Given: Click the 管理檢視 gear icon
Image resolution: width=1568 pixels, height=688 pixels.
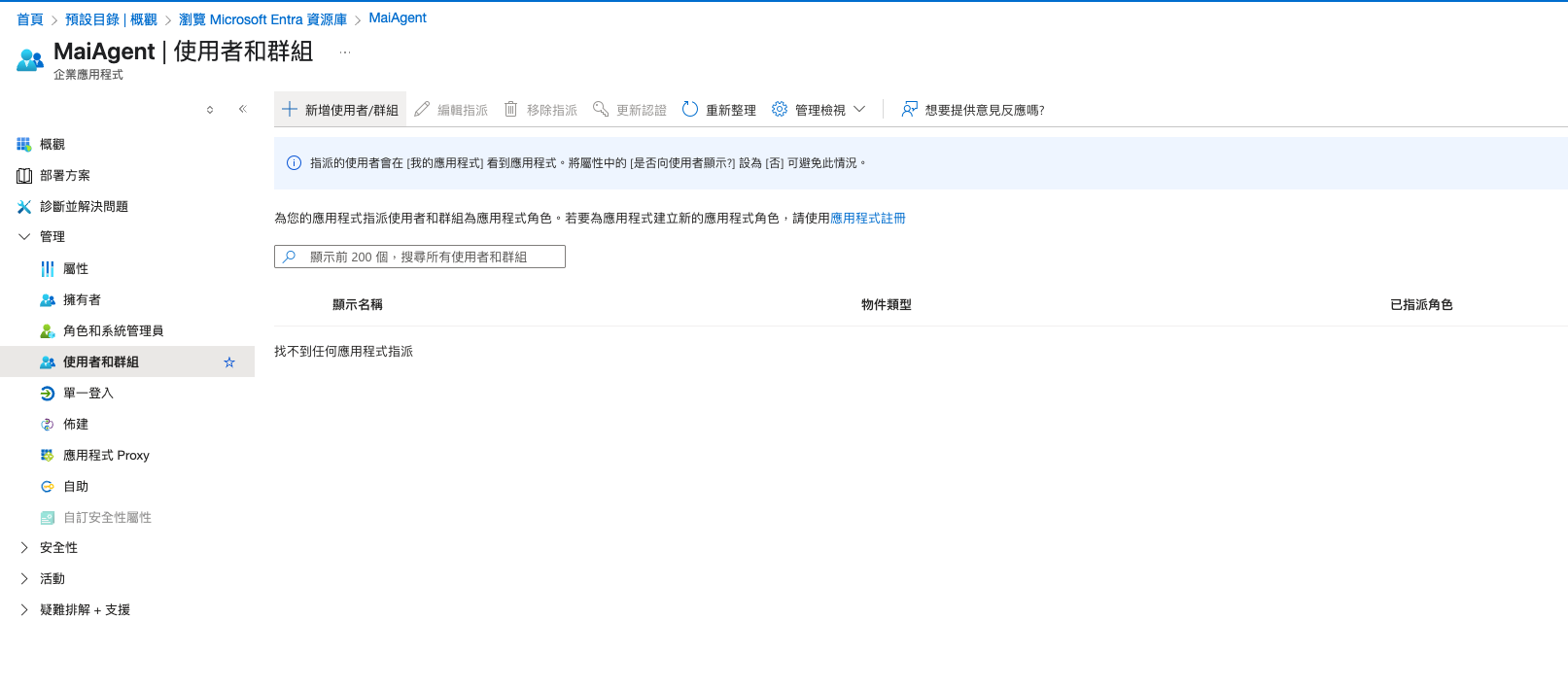Looking at the screenshot, I should point(780,109).
